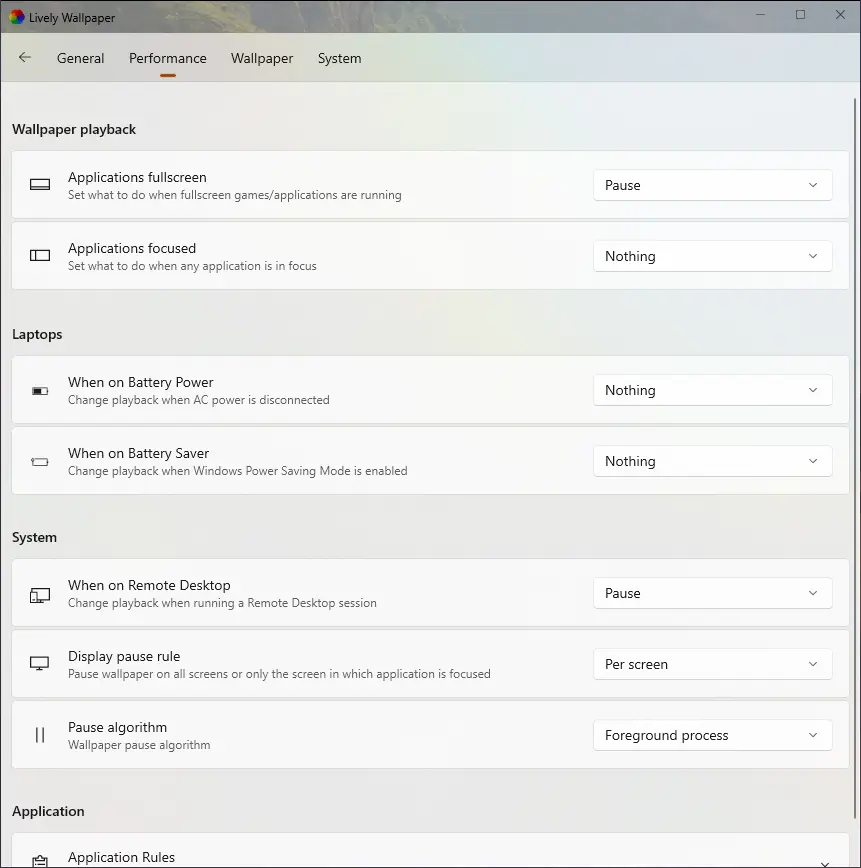Click the Lively Wallpaper logo in title bar
861x868 pixels.
click(15, 16)
